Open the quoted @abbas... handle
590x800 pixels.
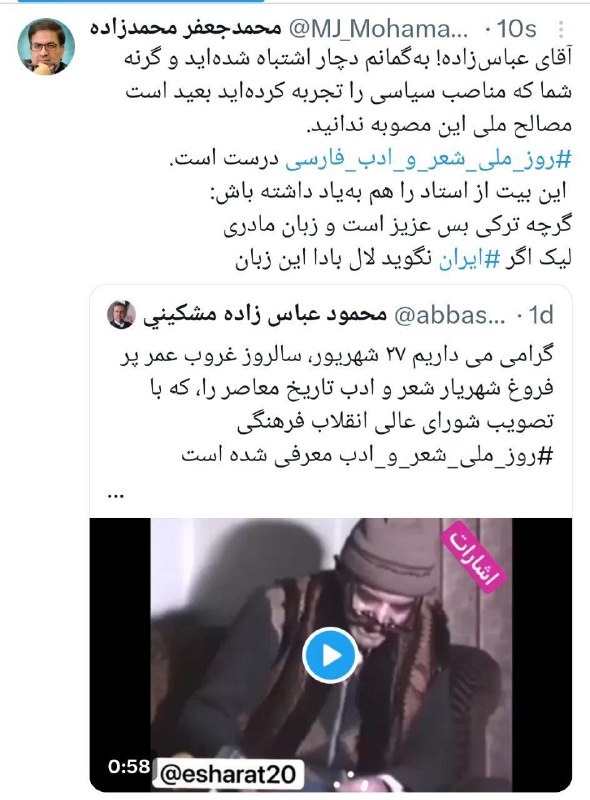pyautogui.click(x=450, y=316)
